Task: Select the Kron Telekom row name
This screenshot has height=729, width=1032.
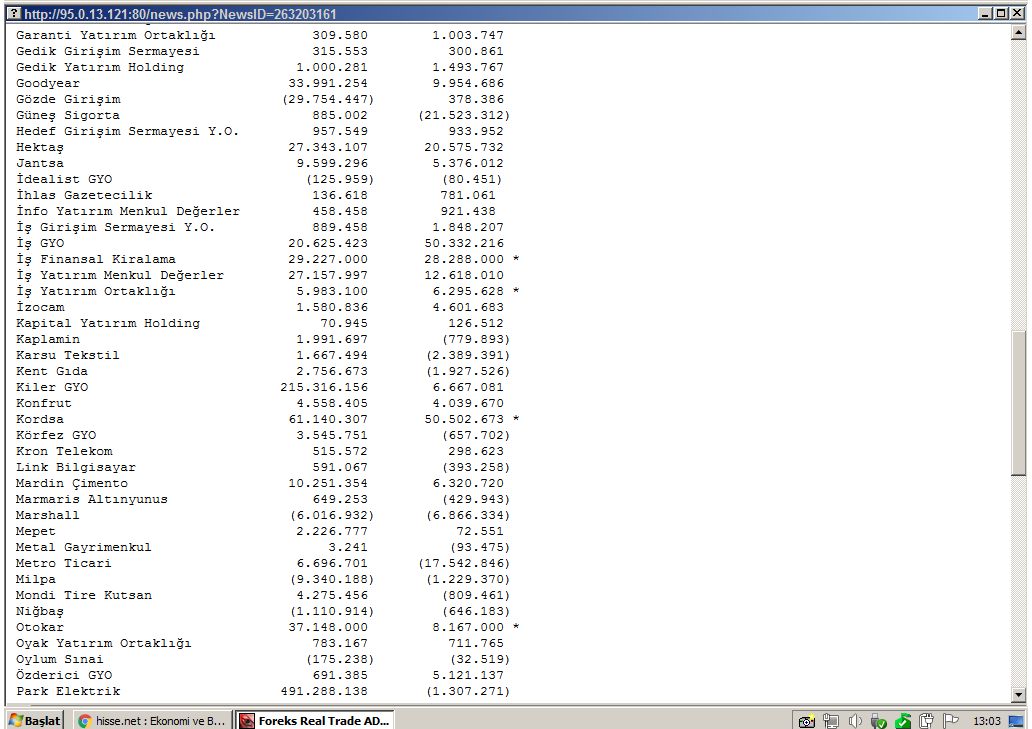Action: pyautogui.click(x=64, y=451)
